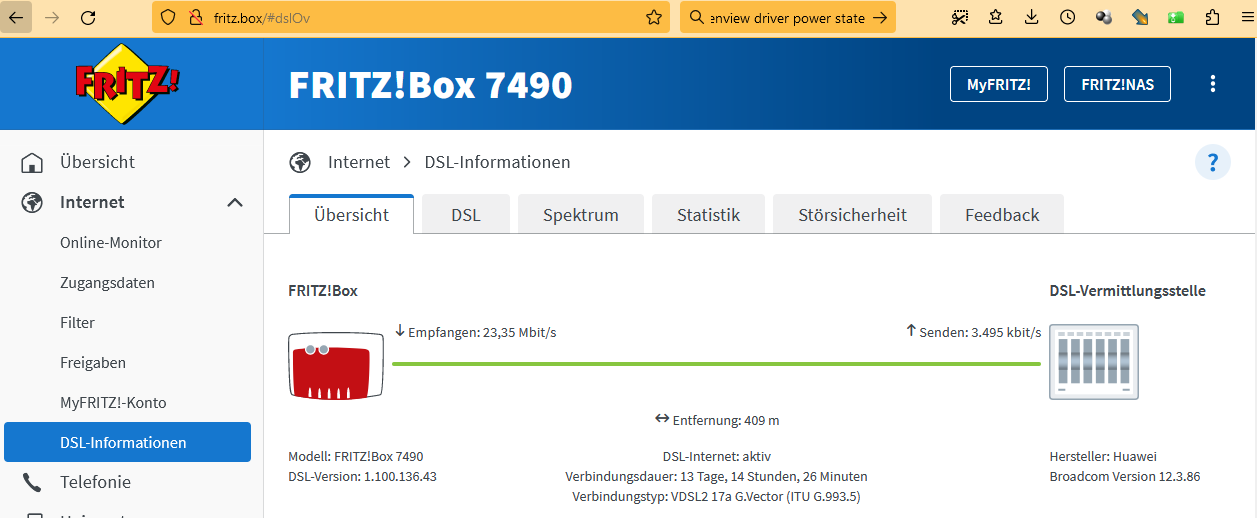Click the globe icon in the breadcrumb
The height and width of the screenshot is (518, 1257).
point(300,162)
